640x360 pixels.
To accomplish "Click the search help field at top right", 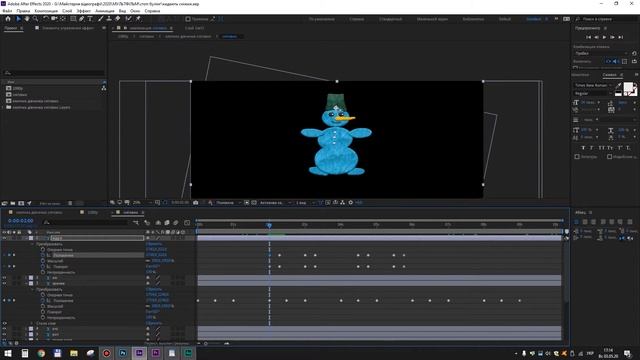I will click(x=607, y=19).
